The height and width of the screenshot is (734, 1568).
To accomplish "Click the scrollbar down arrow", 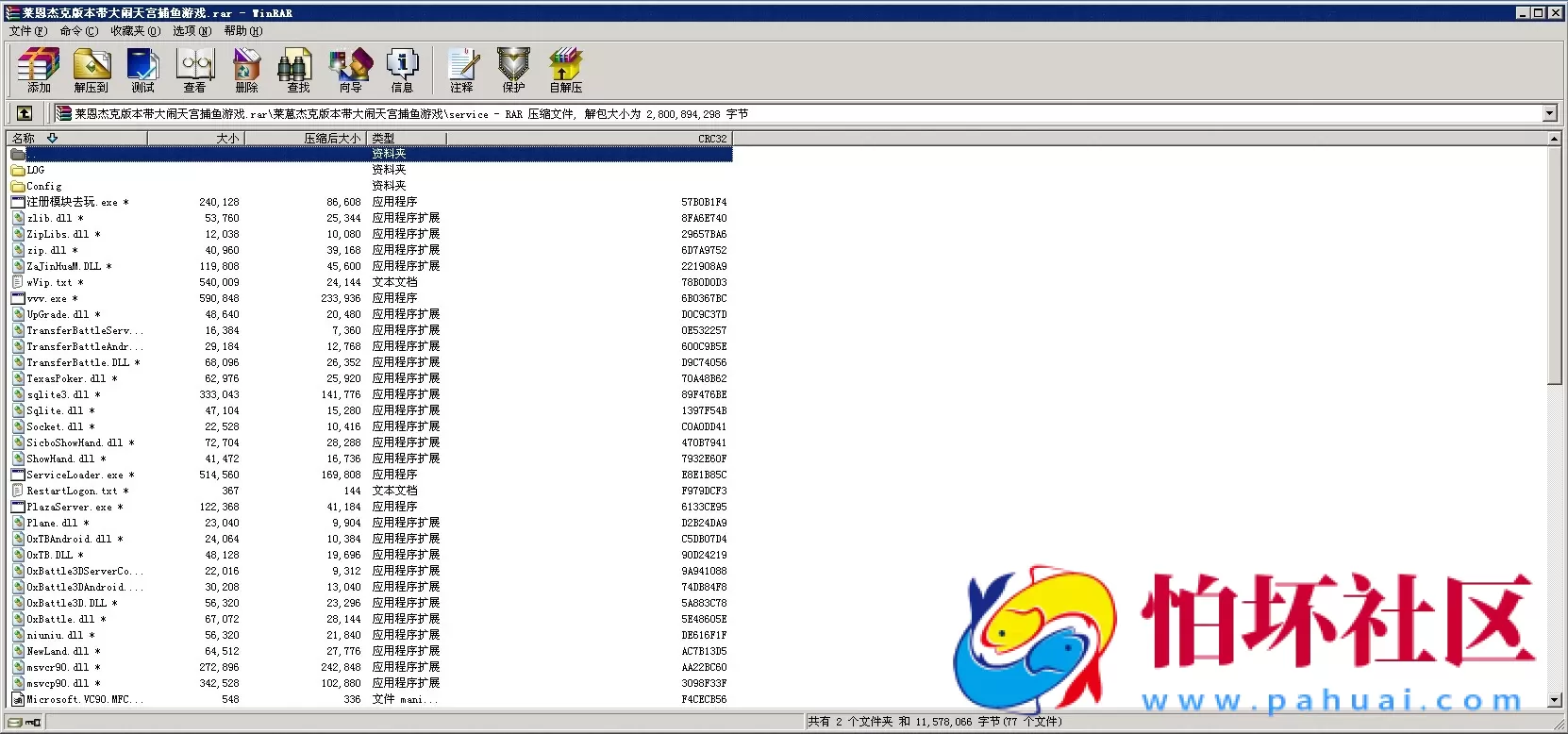I will 1555,700.
